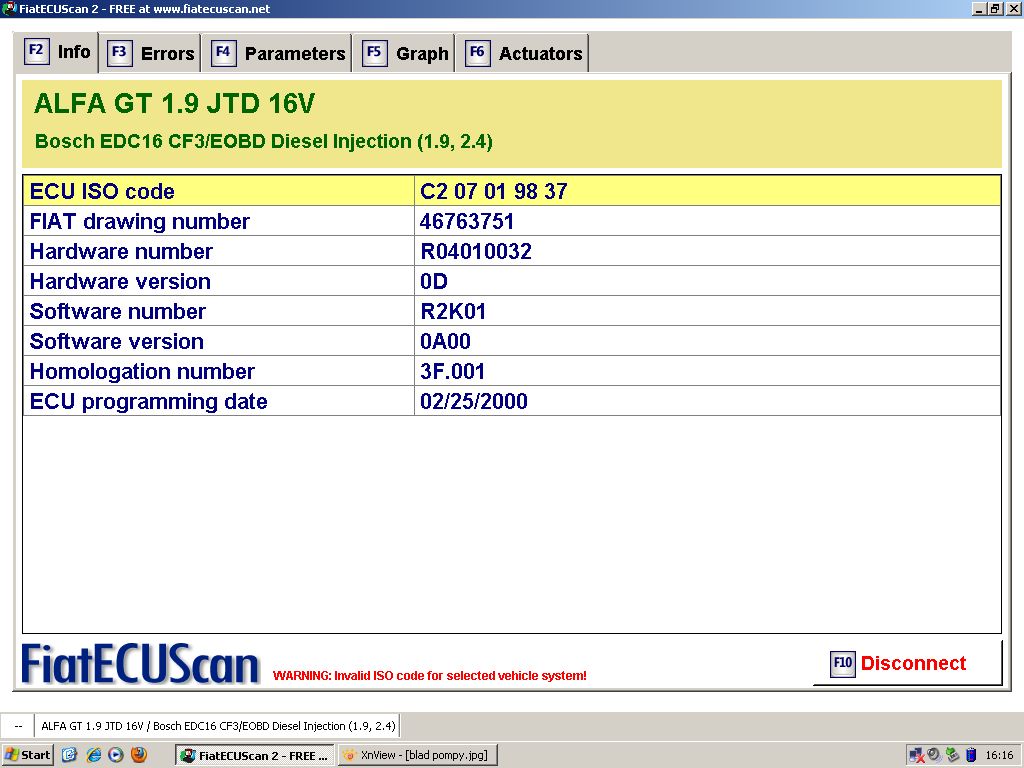Minimize the FiatECUScan window
This screenshot has height=768, width=1024.
[978, 8]
